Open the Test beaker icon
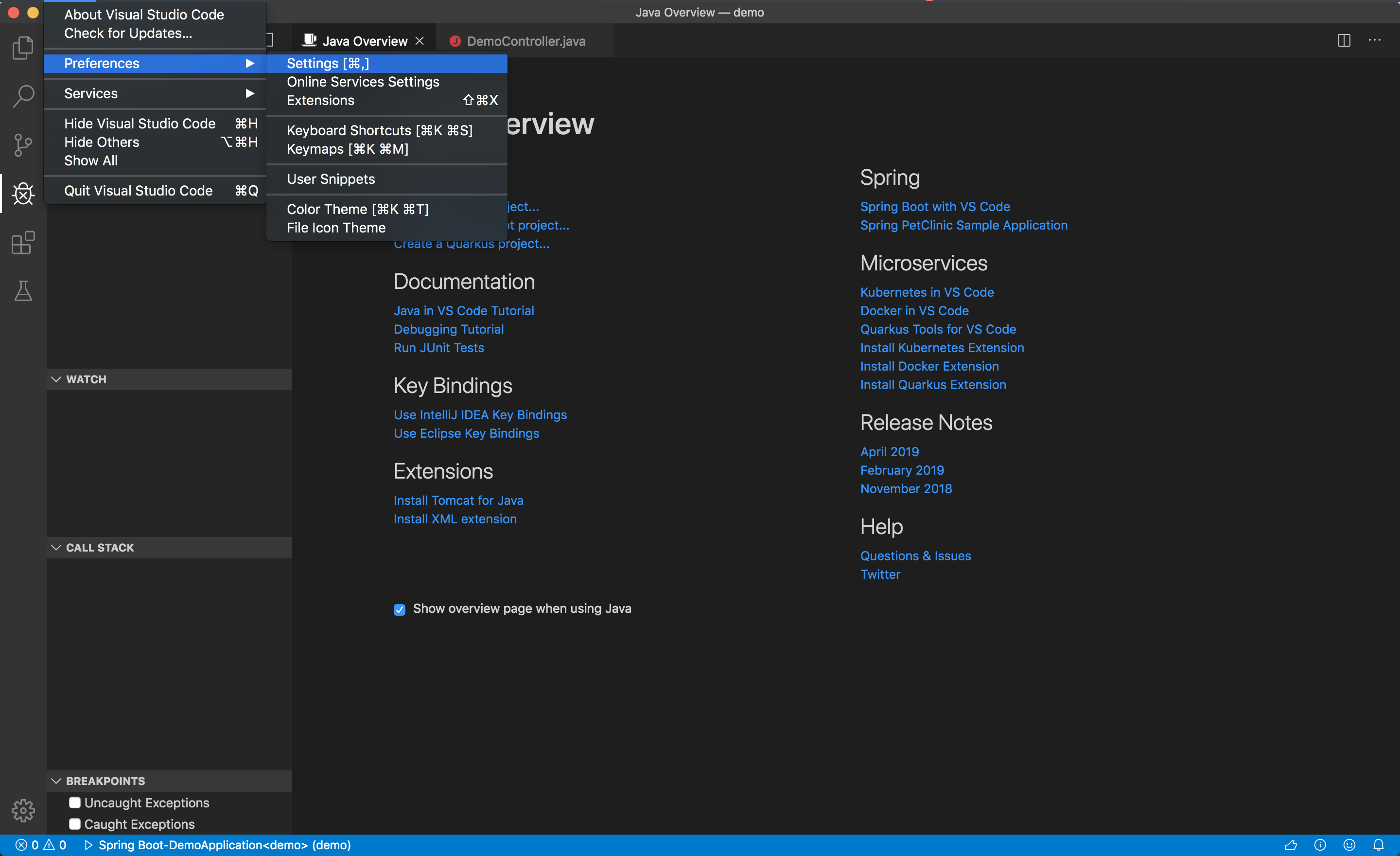 [x=23, y=290]
